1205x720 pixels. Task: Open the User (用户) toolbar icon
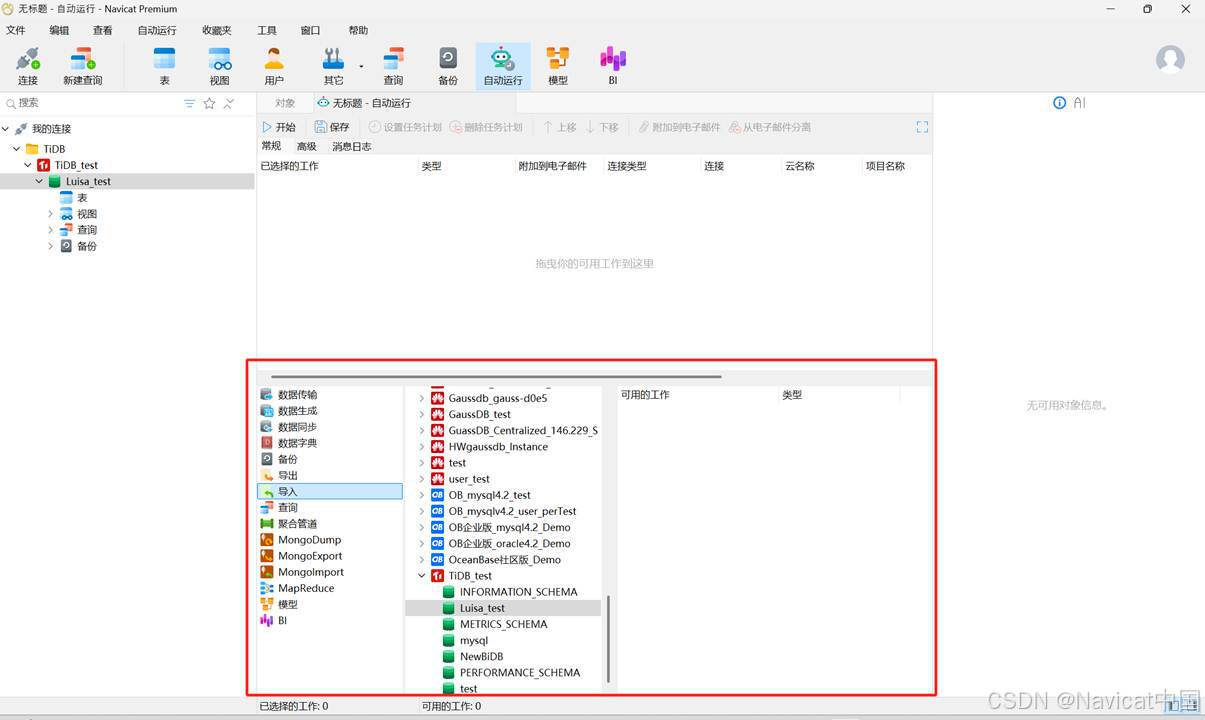tap(274, 67)
